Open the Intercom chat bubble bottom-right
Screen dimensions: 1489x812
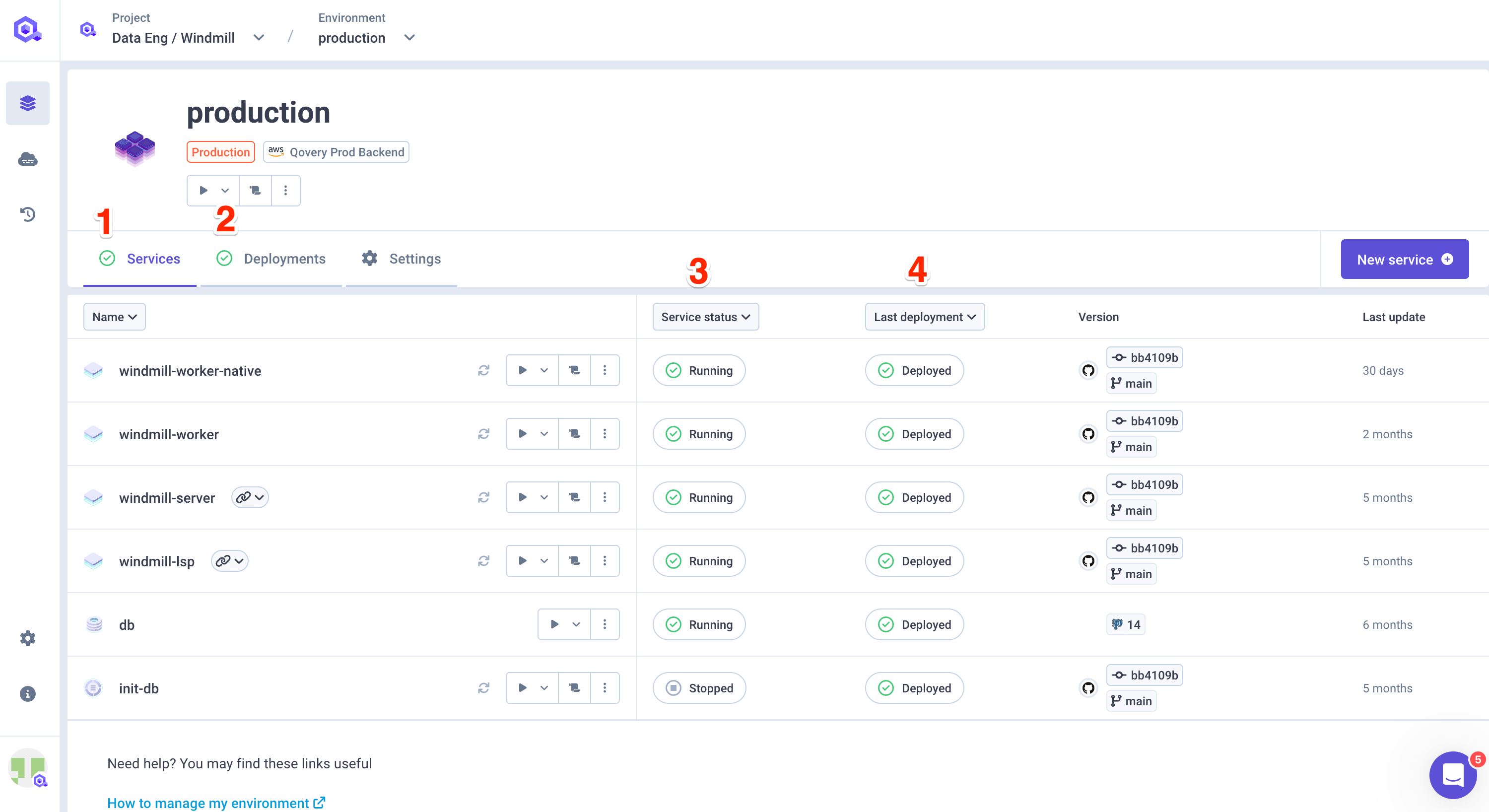(1453, 775)
